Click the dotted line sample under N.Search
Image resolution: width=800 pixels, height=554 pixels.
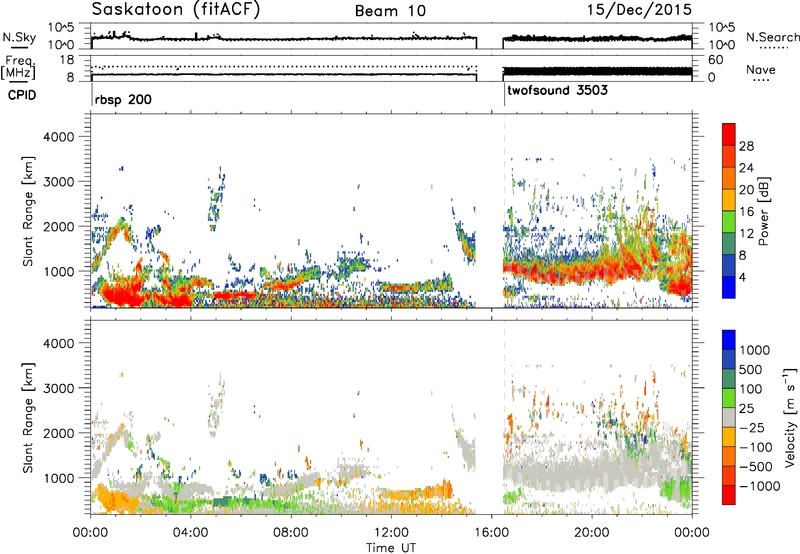pyautogui.click(x=774, y=48)
